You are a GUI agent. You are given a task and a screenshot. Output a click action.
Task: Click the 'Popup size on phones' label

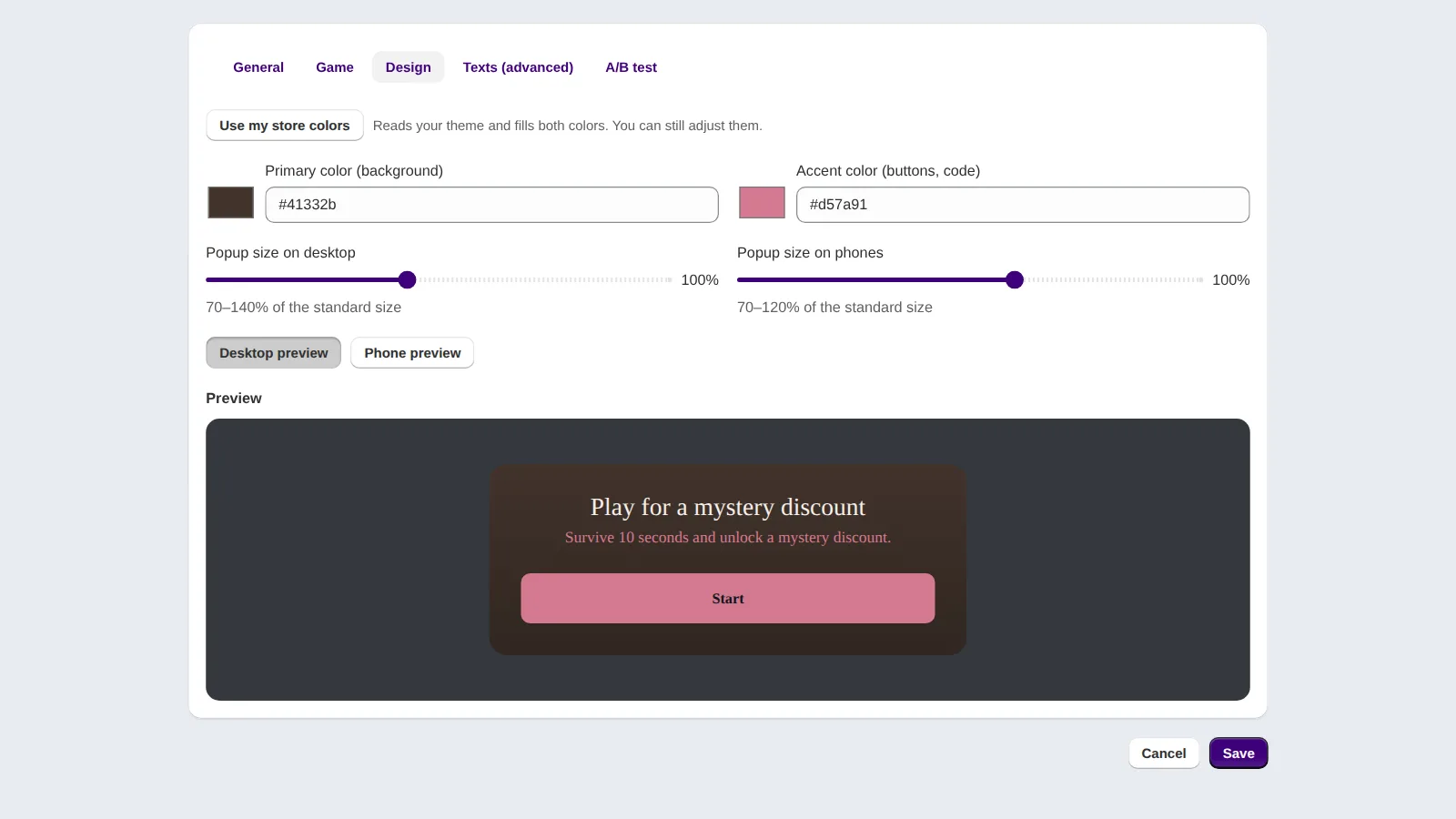(810, 253)
